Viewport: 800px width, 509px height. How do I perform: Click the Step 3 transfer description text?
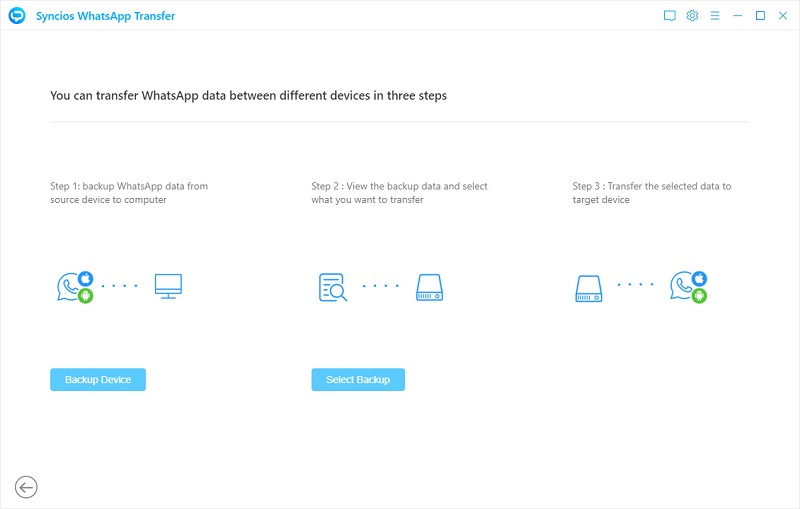point(651,193)
